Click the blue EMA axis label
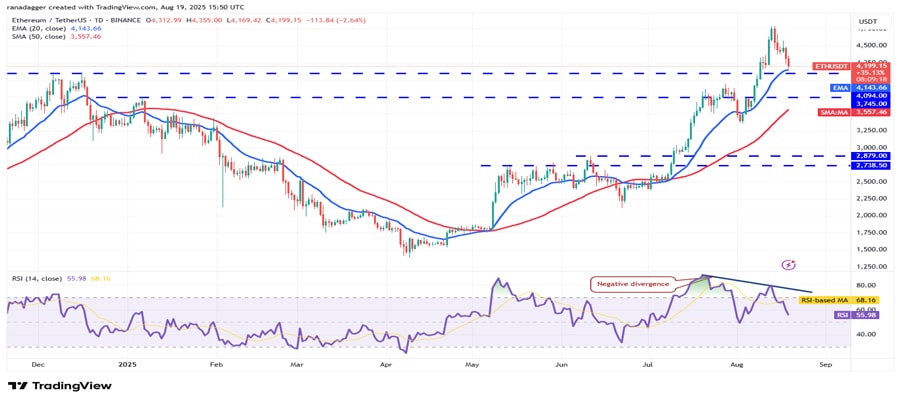900x400 pixels. pos(838,88)
